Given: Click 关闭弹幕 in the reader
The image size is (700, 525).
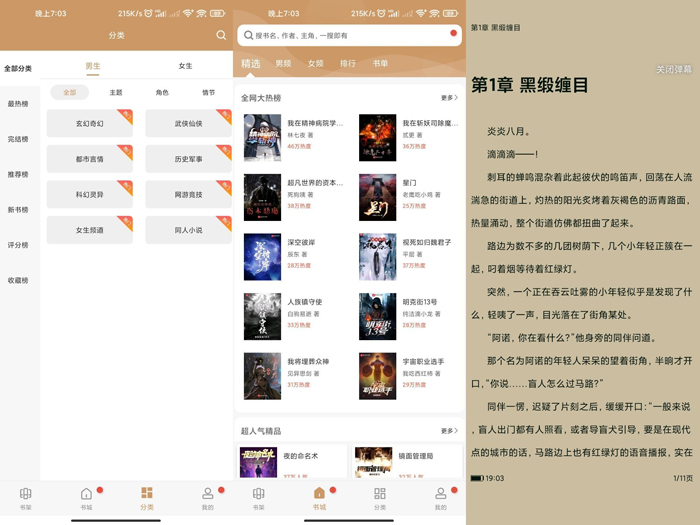Looking at the screenshot, I should coord(674,69).
